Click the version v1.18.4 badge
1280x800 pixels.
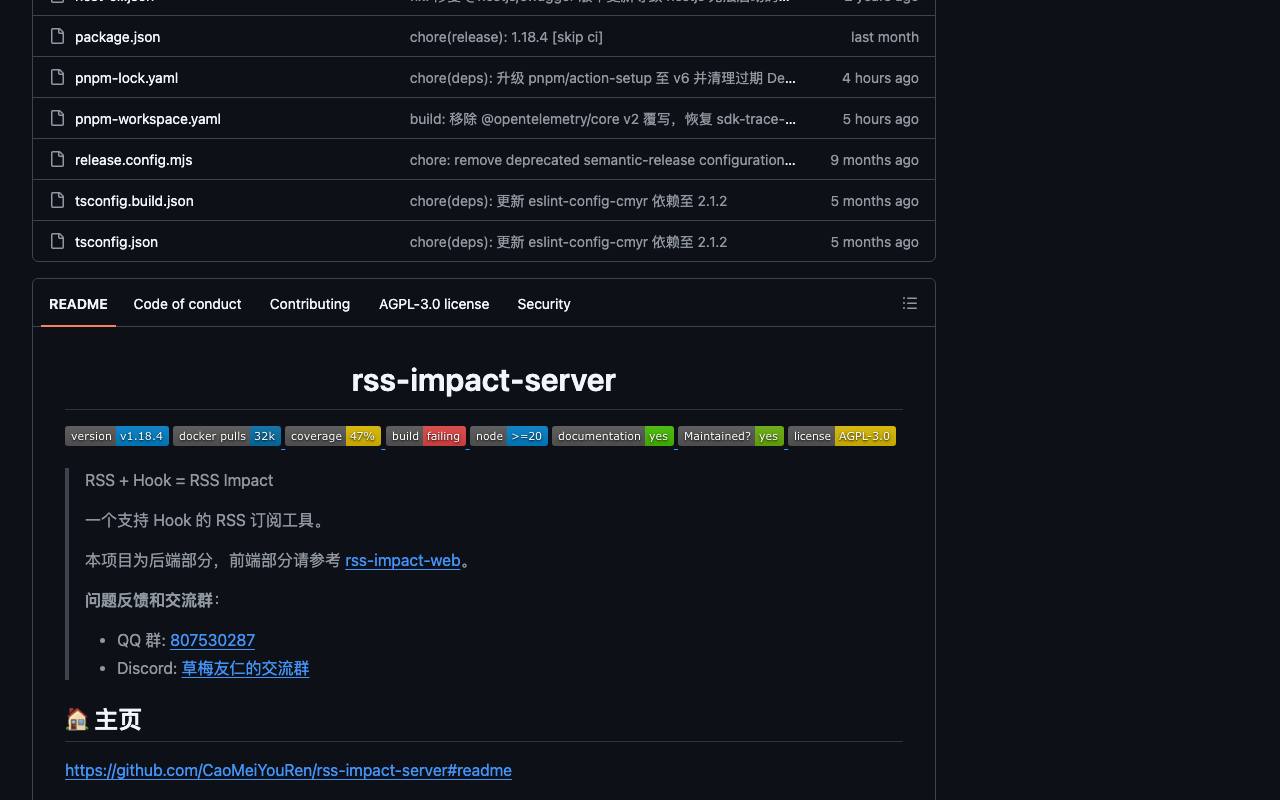(117, 436)
